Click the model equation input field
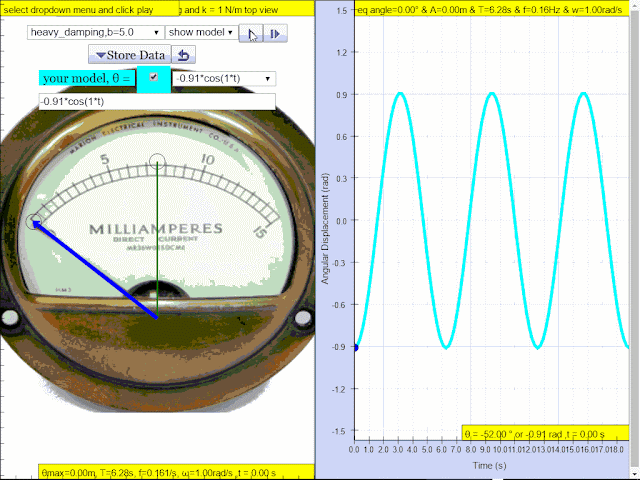The width and height of the screenshot is (640, 480). [x=157, y=101]
